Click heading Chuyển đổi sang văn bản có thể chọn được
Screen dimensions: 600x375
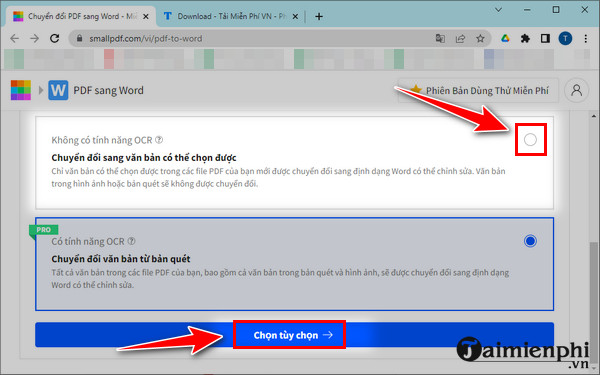click(x=144, y=158)
